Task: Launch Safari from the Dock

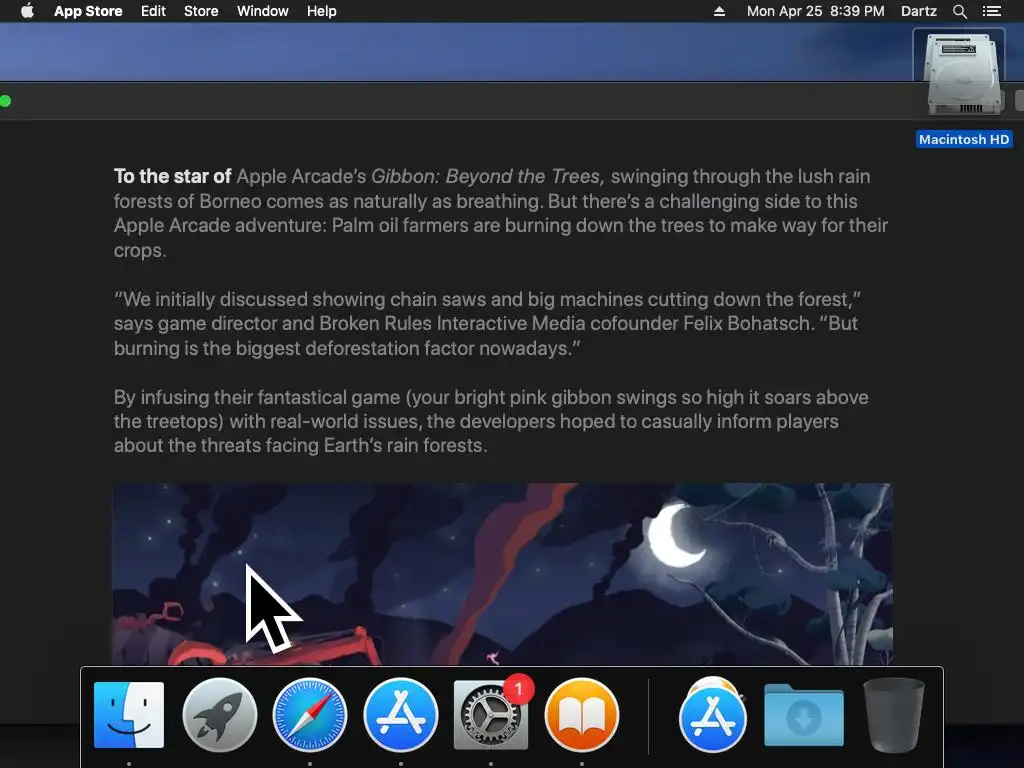Action: click(x=310, y=714)
